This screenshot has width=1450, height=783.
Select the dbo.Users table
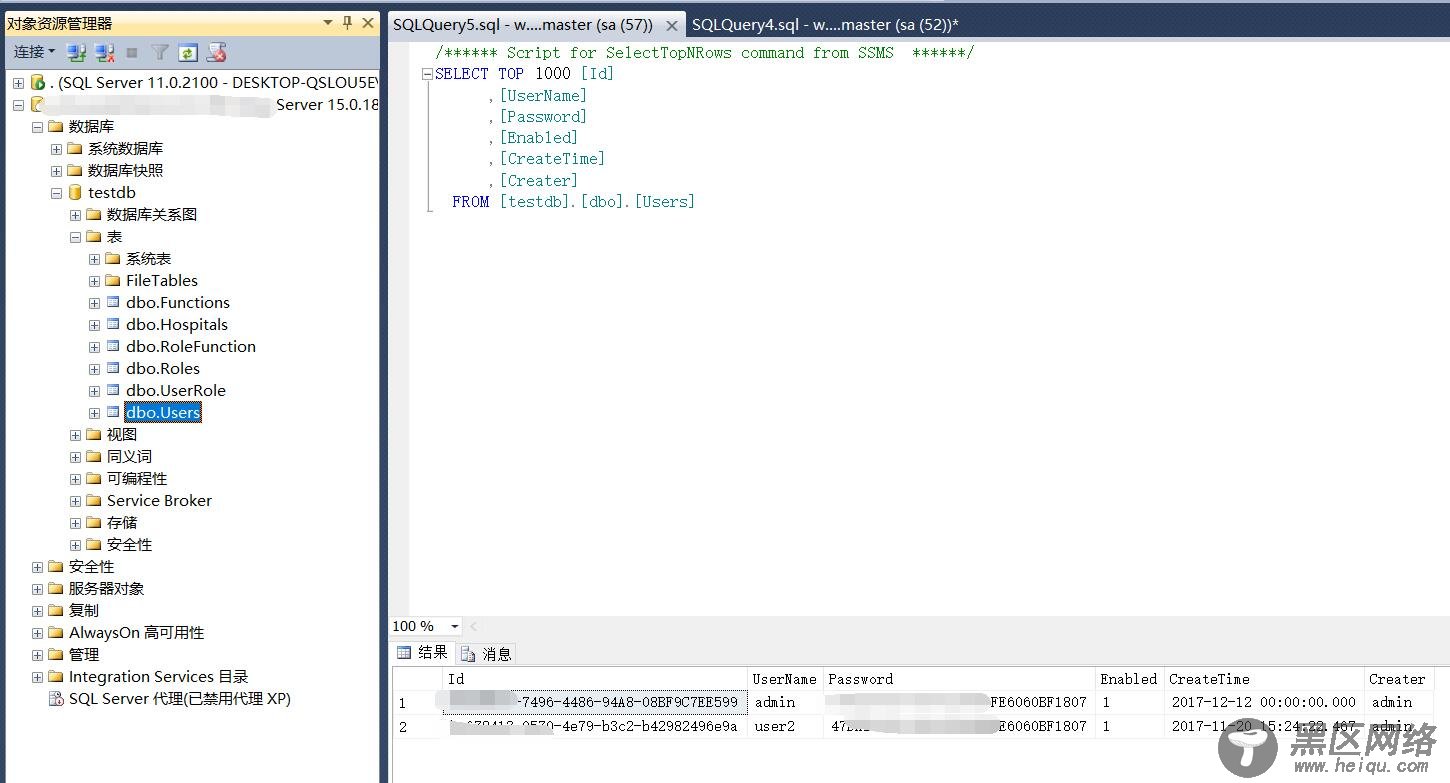pos(163,412)
